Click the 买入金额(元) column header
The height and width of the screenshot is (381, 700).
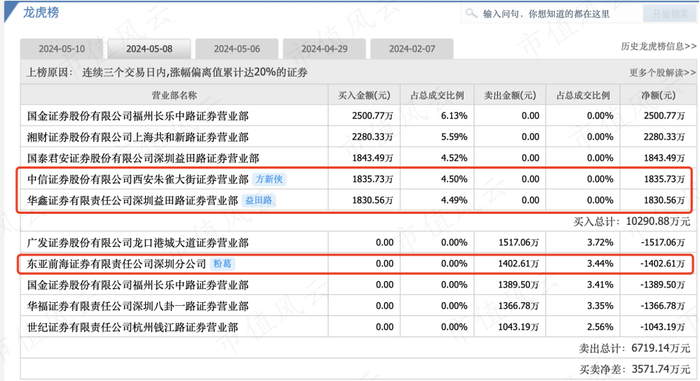click(x=364, y=95)
